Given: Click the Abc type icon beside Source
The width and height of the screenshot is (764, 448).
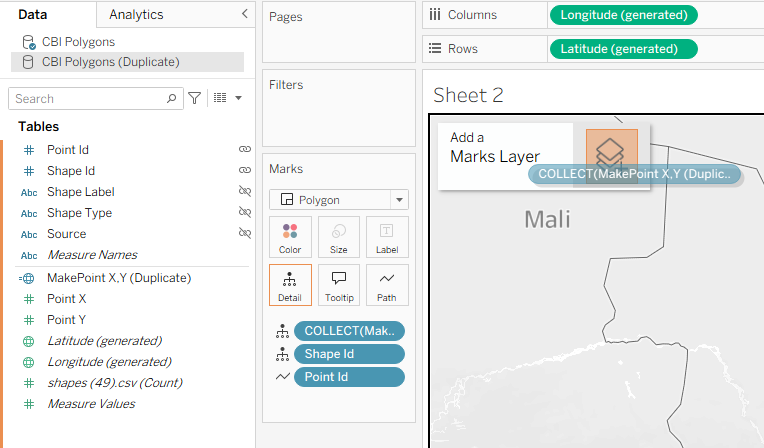Looking at the screenshot, I should [x=29, y=234].
